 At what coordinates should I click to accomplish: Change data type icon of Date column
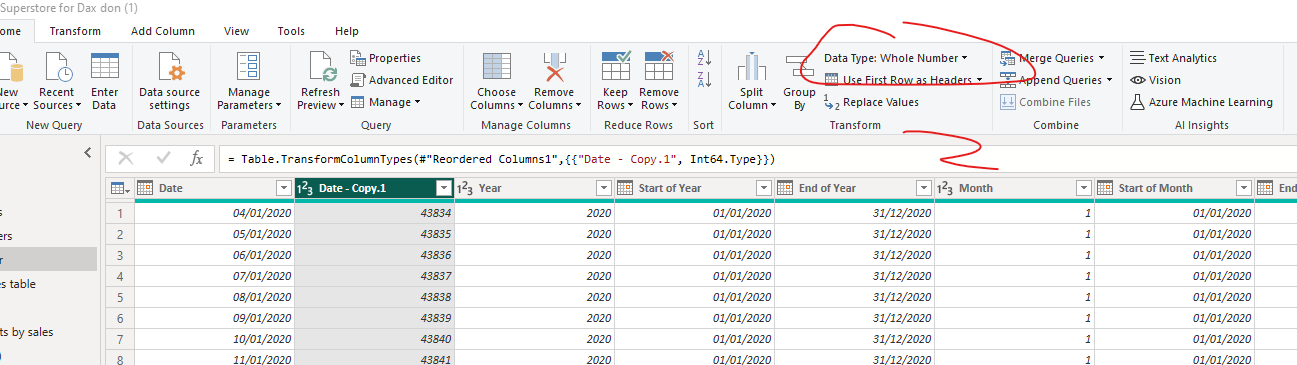pos(145,188)
